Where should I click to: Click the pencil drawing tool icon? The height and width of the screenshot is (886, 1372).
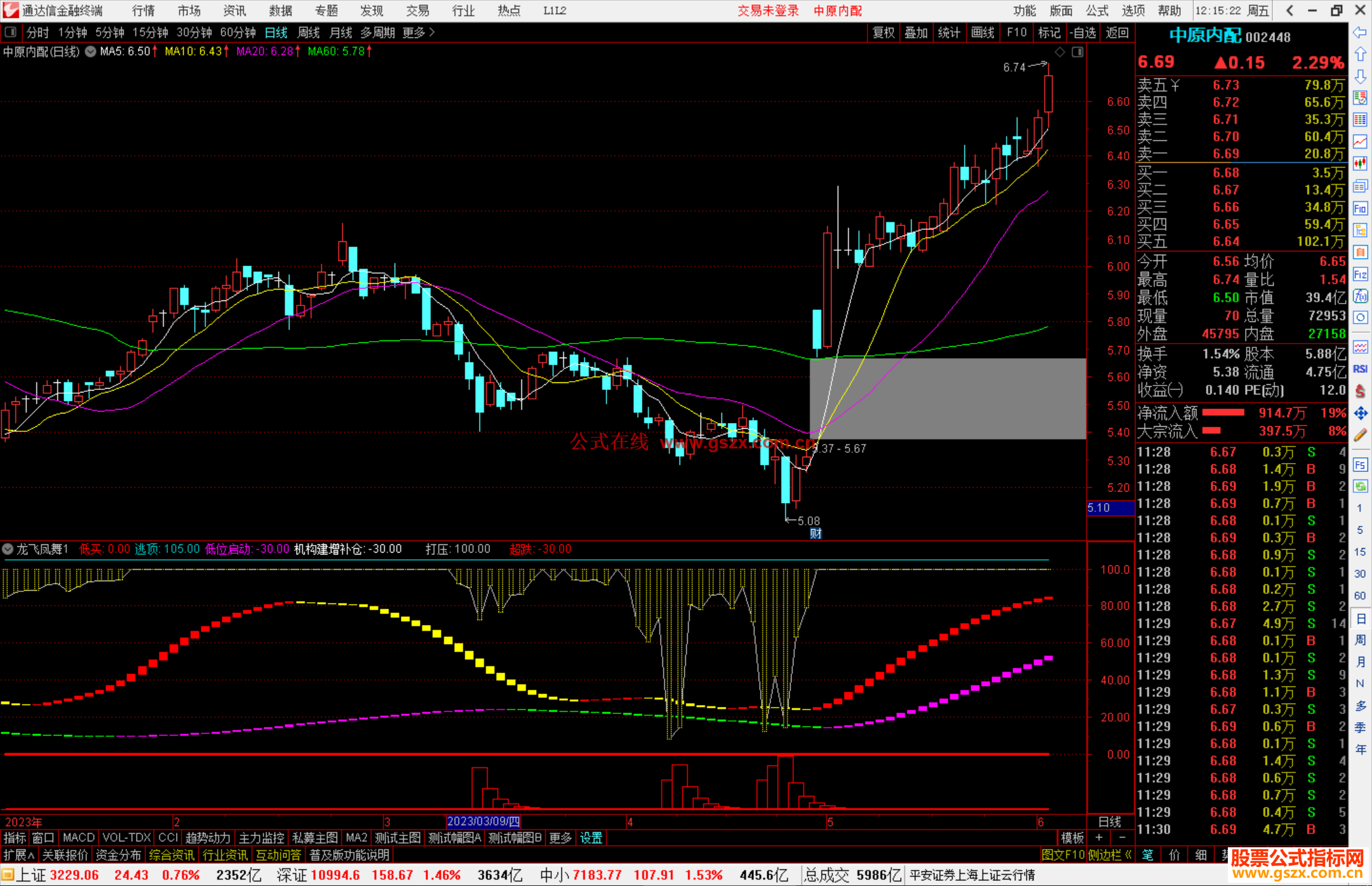pyautogui.click(x=1360, y=435)
